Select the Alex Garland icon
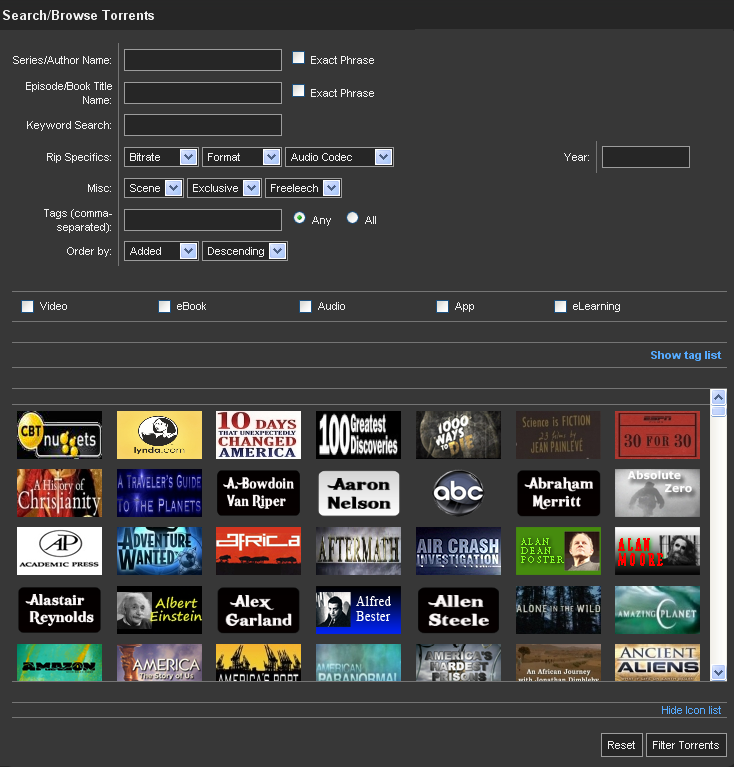Screen dimensions: 734x767 pyautogui.click(x=259, y=610)
